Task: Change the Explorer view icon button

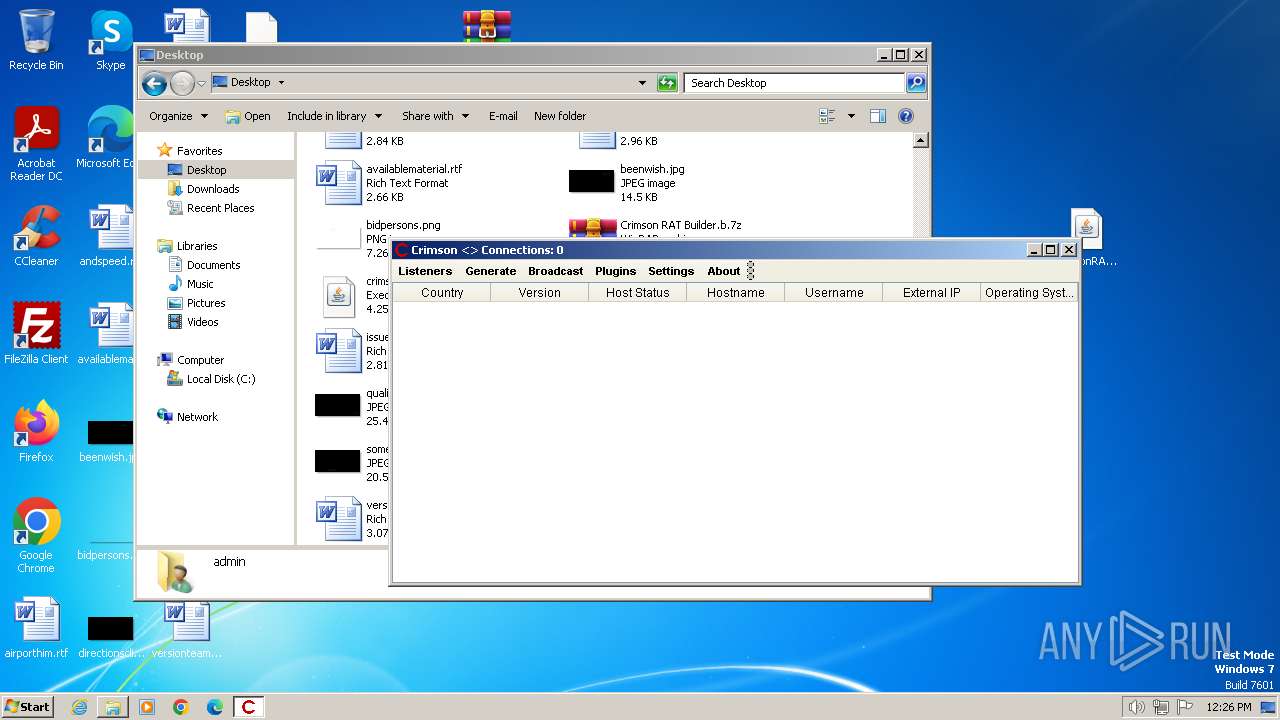Action: [x=827, y=116]
